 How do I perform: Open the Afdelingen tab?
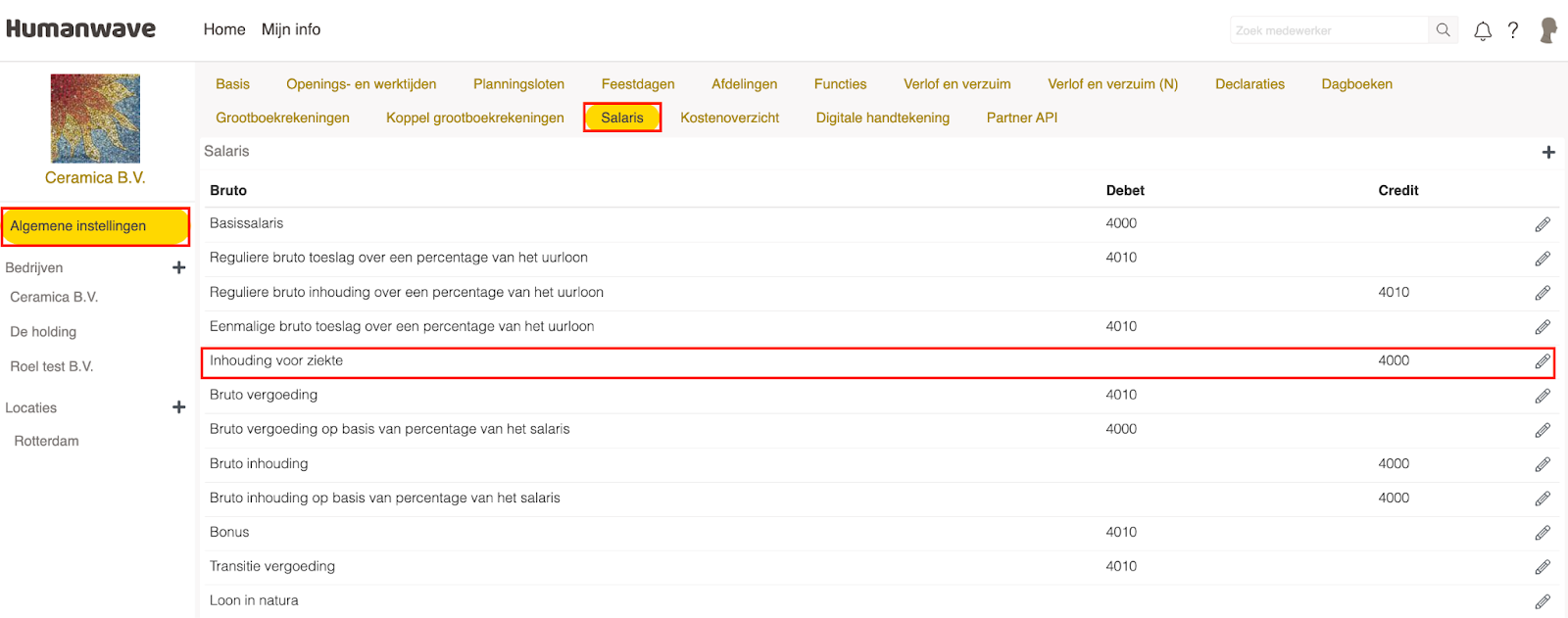[x=745, y=84]
